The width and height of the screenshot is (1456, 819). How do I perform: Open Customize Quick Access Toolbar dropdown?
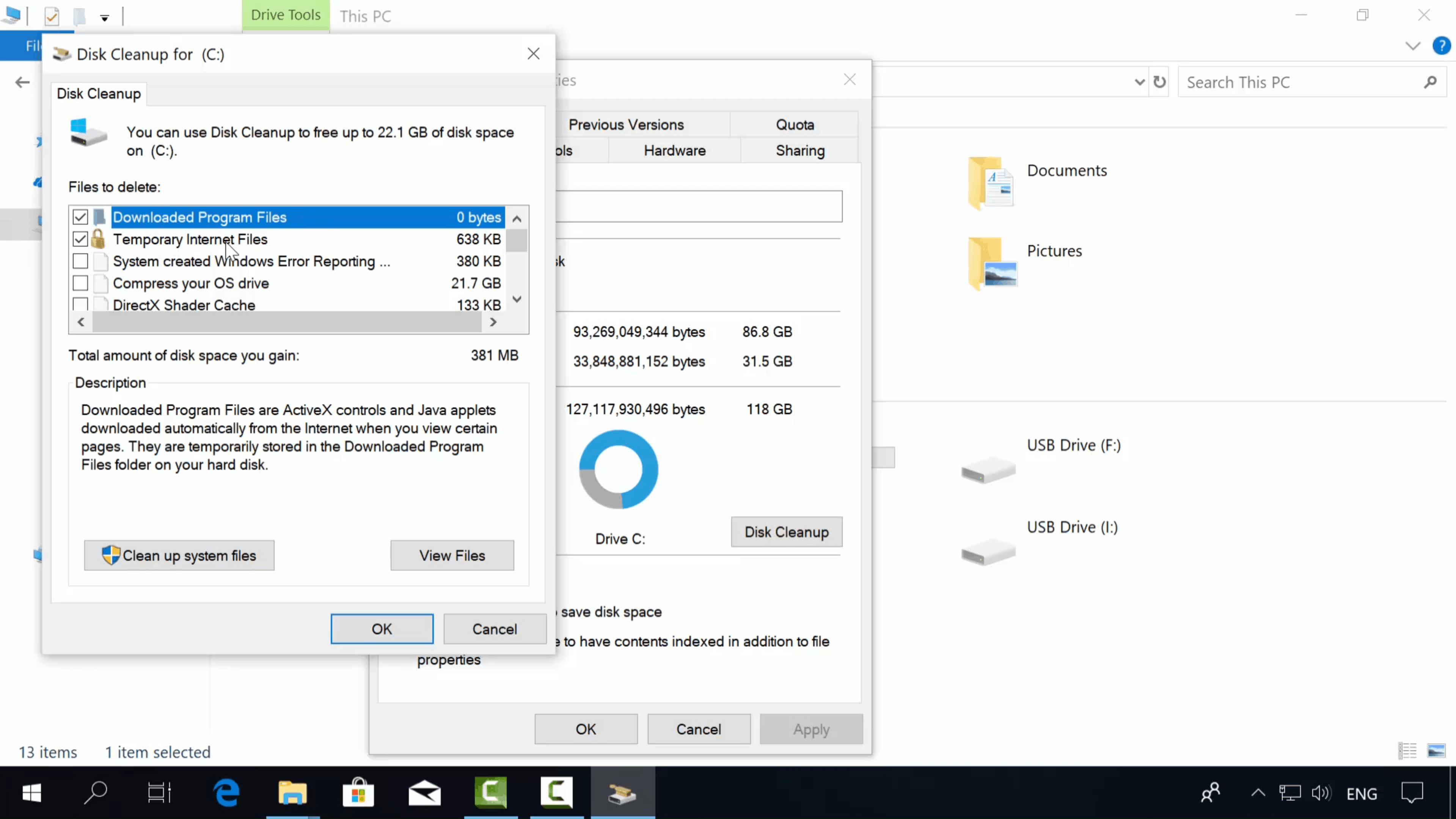tap(105, 17)
